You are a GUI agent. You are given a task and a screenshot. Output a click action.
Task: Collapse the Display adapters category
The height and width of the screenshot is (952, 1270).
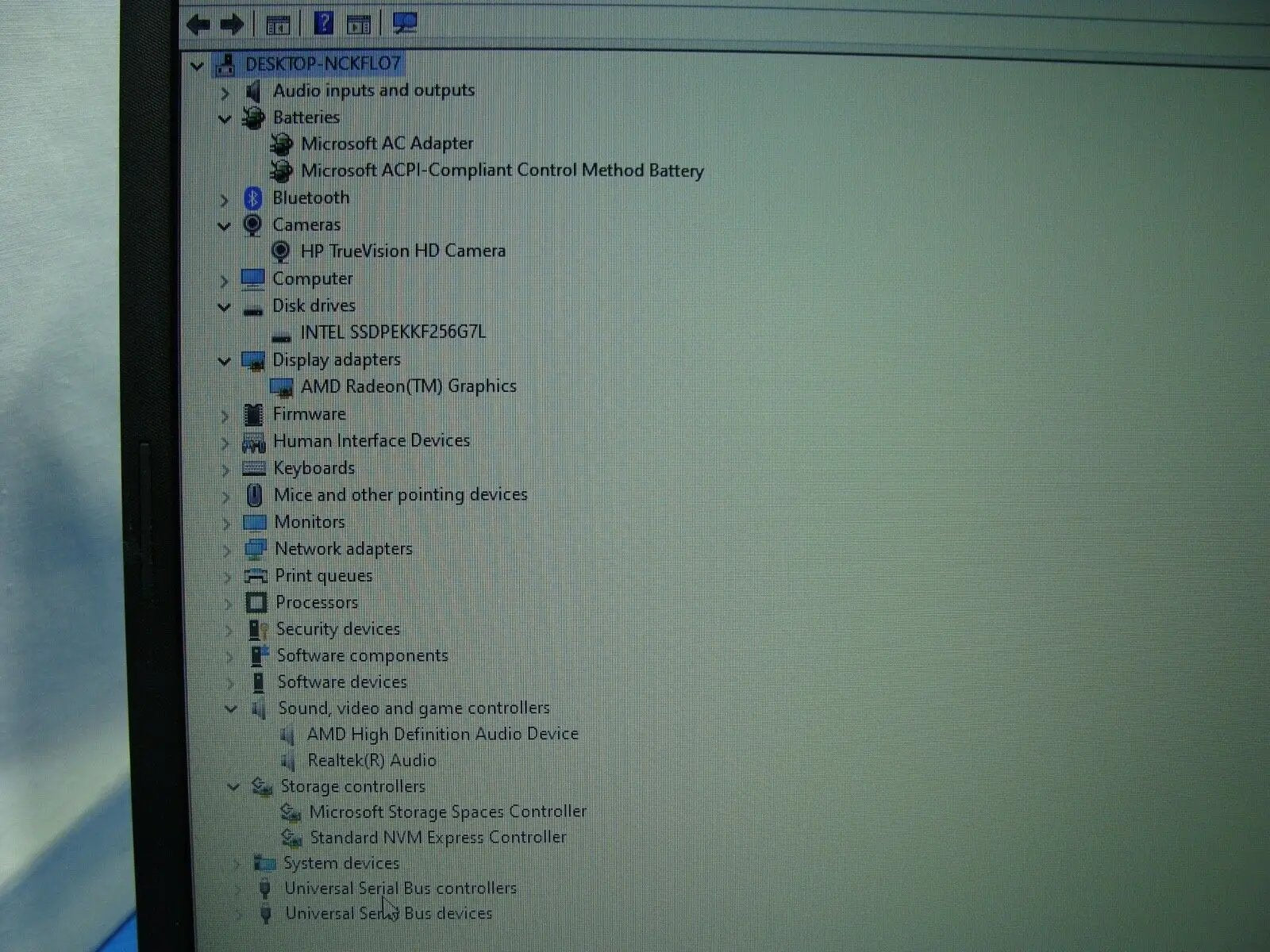[x=225, y=361]
